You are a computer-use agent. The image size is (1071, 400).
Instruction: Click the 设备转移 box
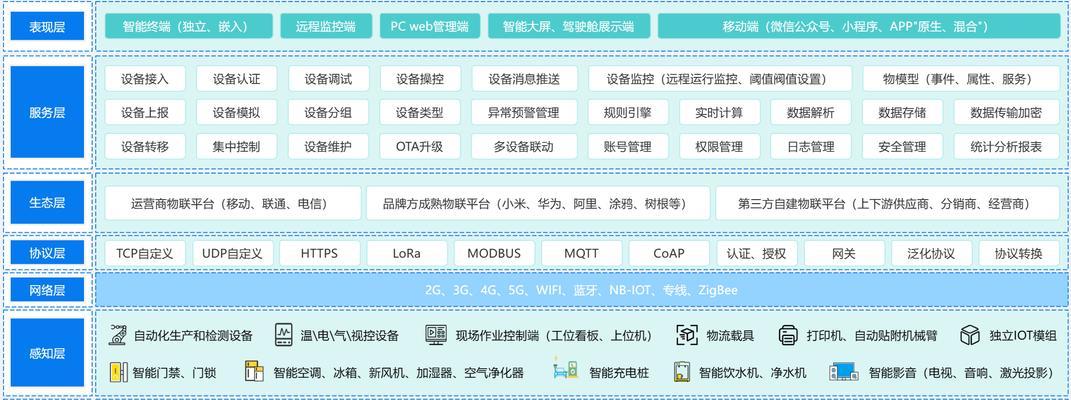point(145,146)
